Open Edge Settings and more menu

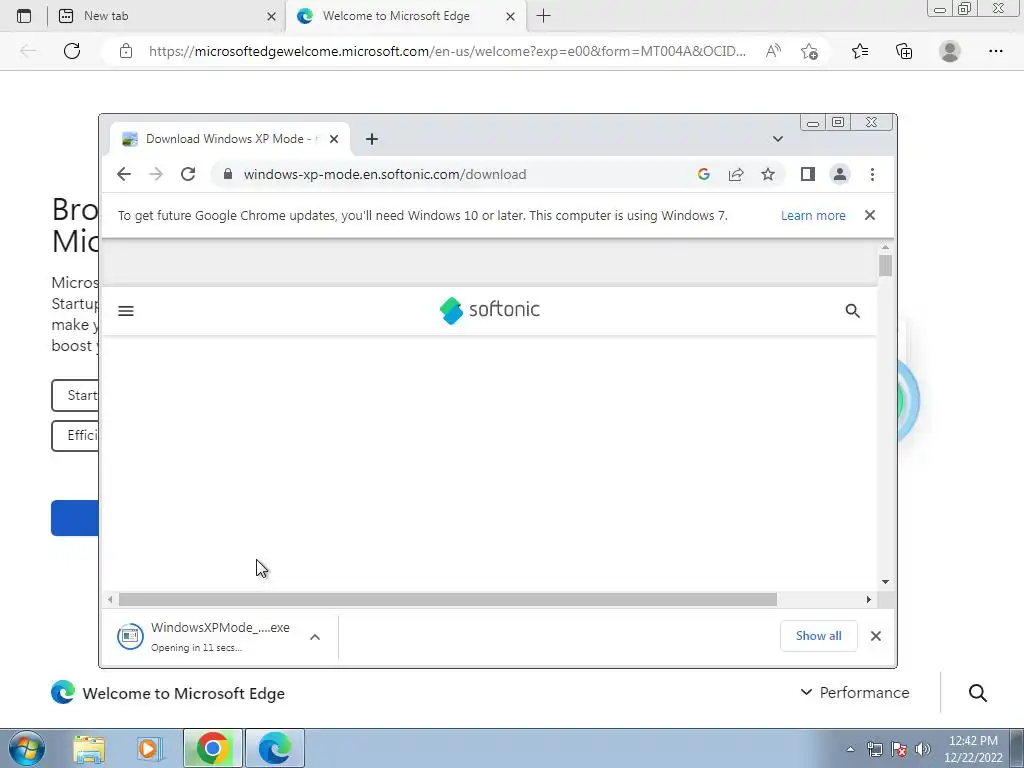(x=996, y=51)
